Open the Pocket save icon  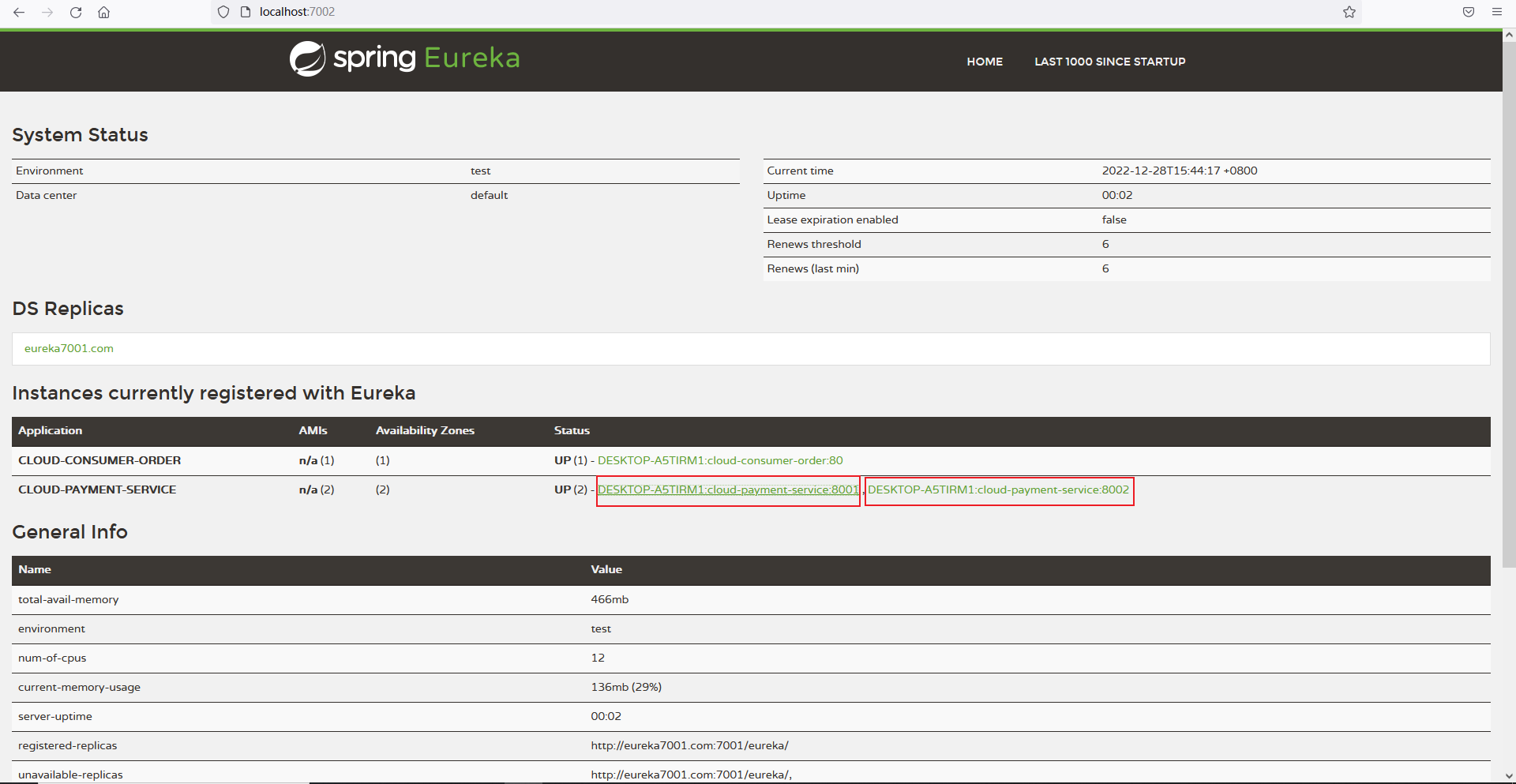1469,12
